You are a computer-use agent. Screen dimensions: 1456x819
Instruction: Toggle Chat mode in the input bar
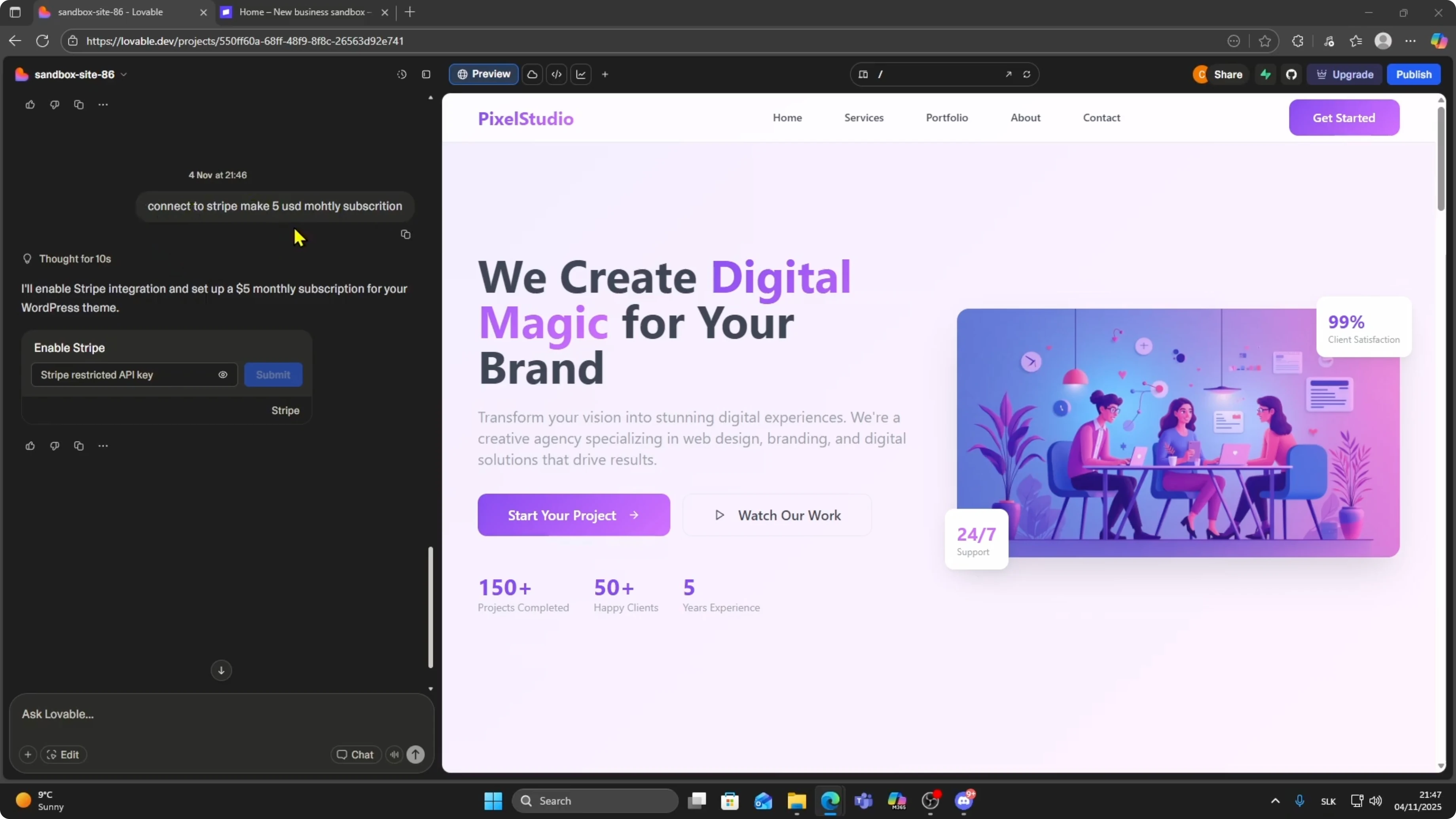pos(356,755)
